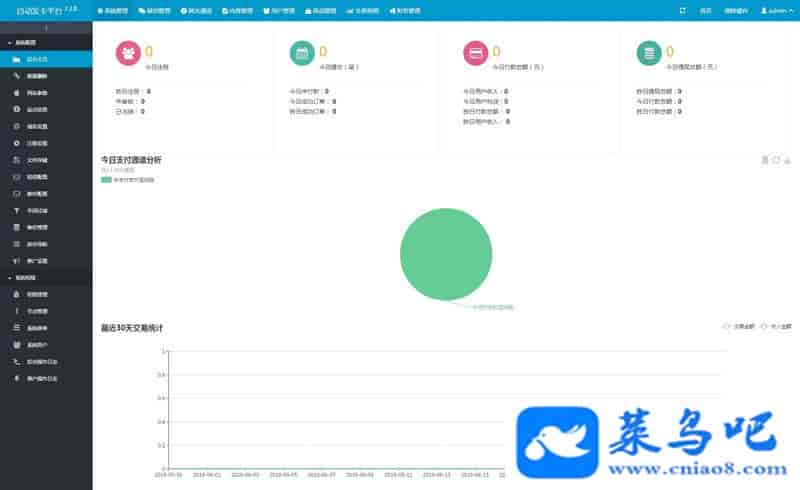Open the megaphone-icon sidebar item
This screenshot has height=490, width=800.
(46, 261)
